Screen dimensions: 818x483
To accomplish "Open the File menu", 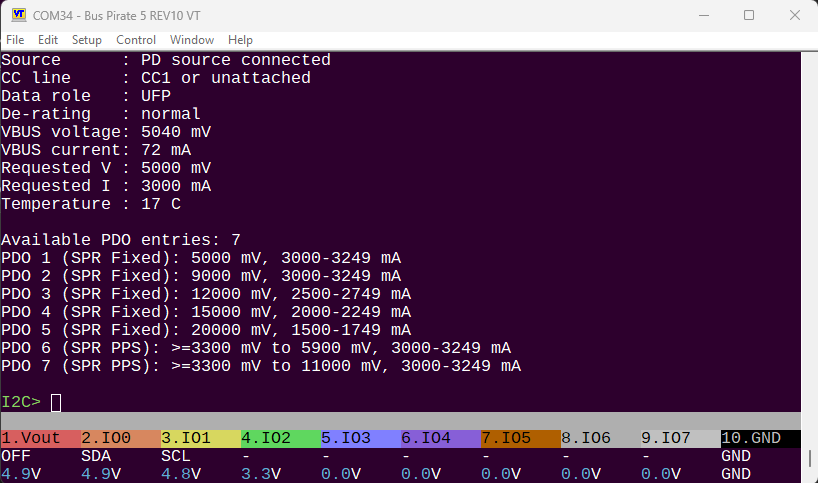I will pos(16,40).
